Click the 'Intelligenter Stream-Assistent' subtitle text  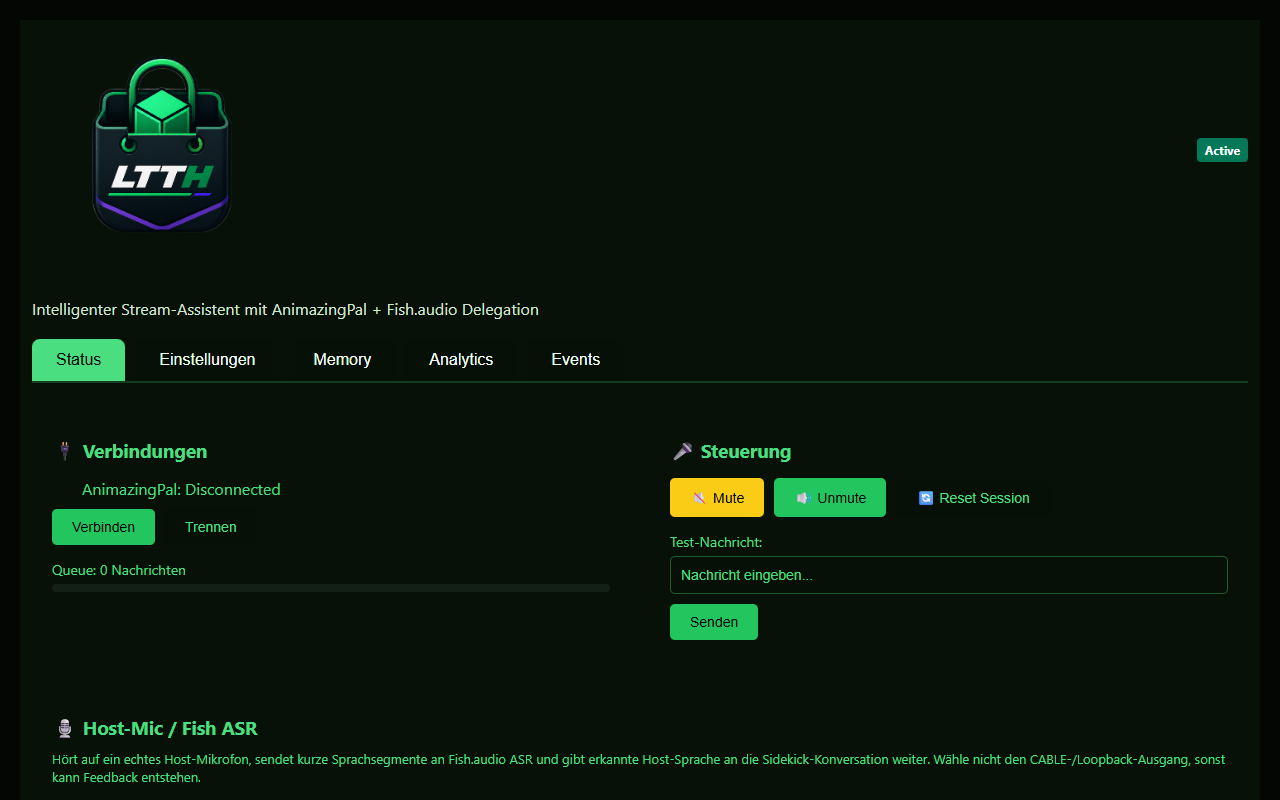285,310
